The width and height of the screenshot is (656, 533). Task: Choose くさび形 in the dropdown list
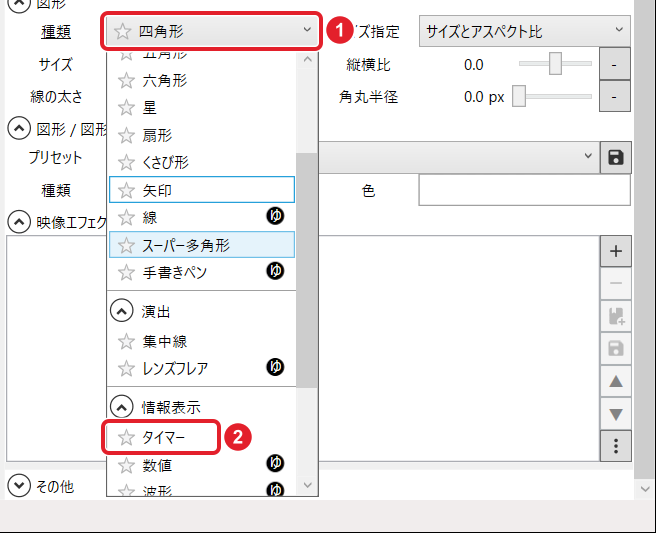202,163
